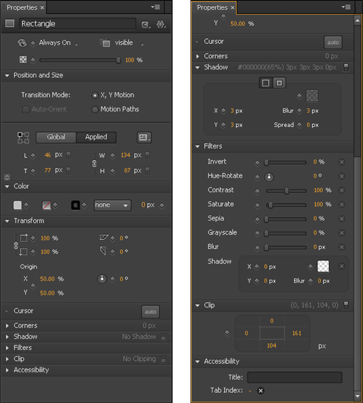Image resolution: width=363 pixels, height=403 pixels.
Task: Click the opacity slider track
Action: pos(79,60)
